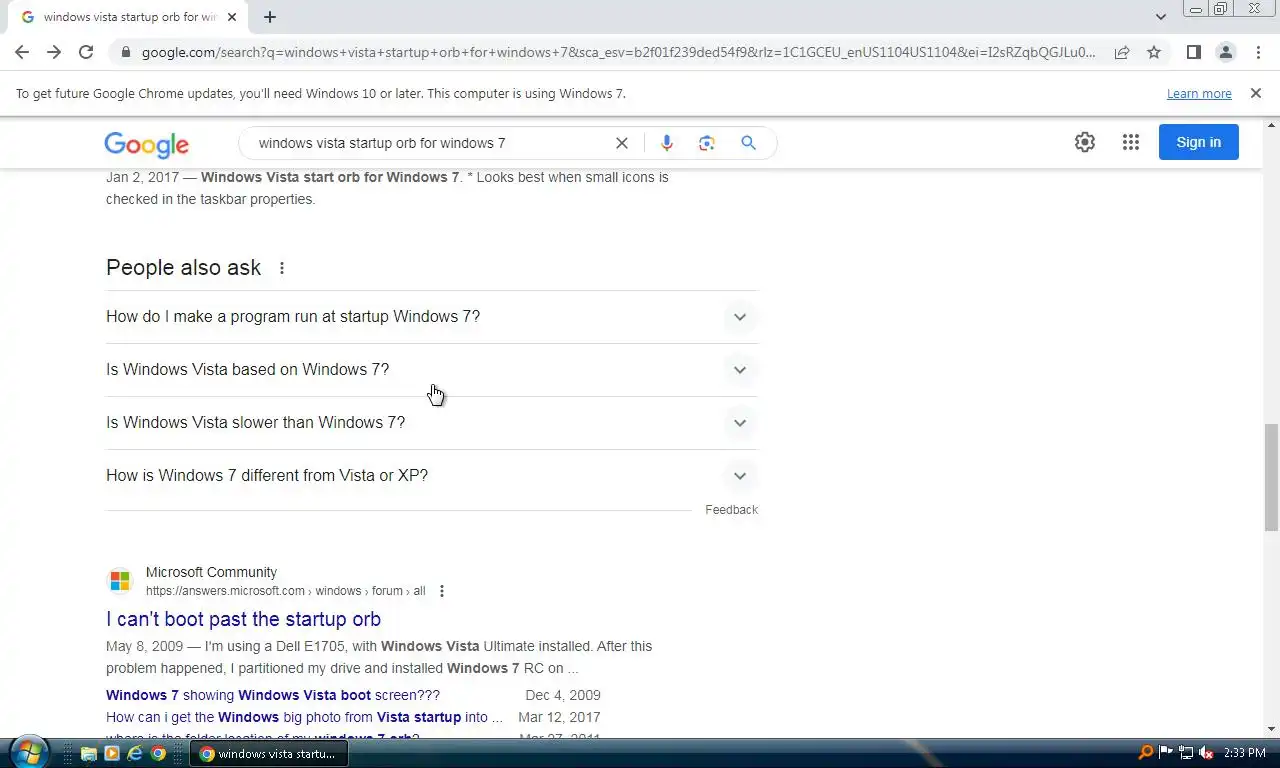The width and height of the screenshot is (1280, 768).
Task: Open Action Center flag tray icon
Action: point(1166,753)
